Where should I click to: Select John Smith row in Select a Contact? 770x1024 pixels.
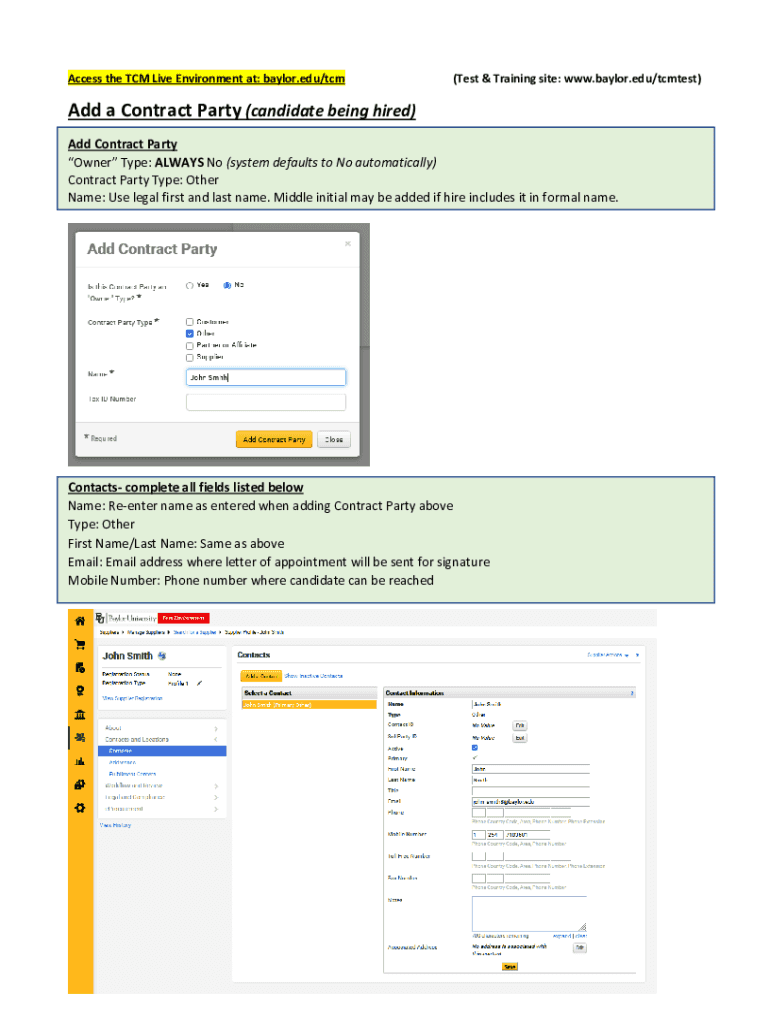309,705
